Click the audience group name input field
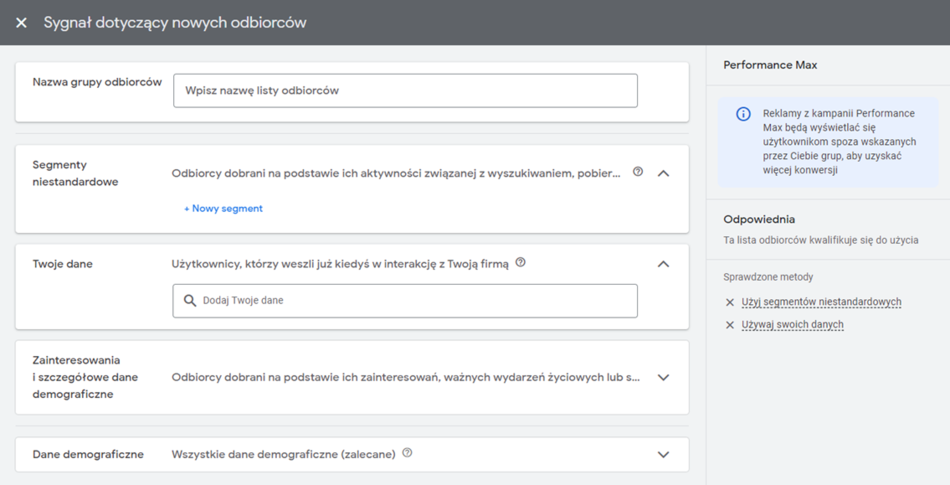Image resolution: width=950 pixels, height=485 pixels. [405, 90]
